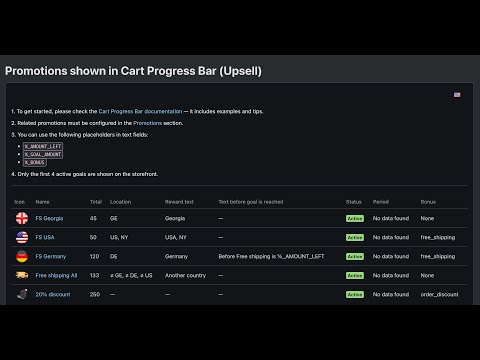Open the Promotions section link
Viewport: 480px width, 360px height.
[147, 123]
